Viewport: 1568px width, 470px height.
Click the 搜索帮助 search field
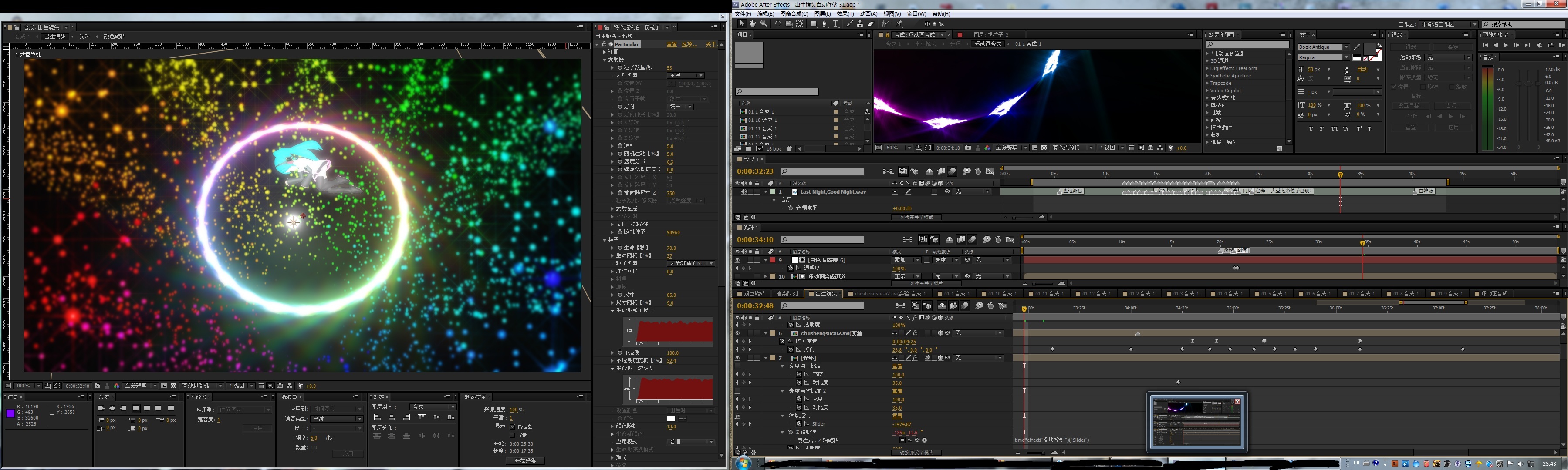[1523, 24]
